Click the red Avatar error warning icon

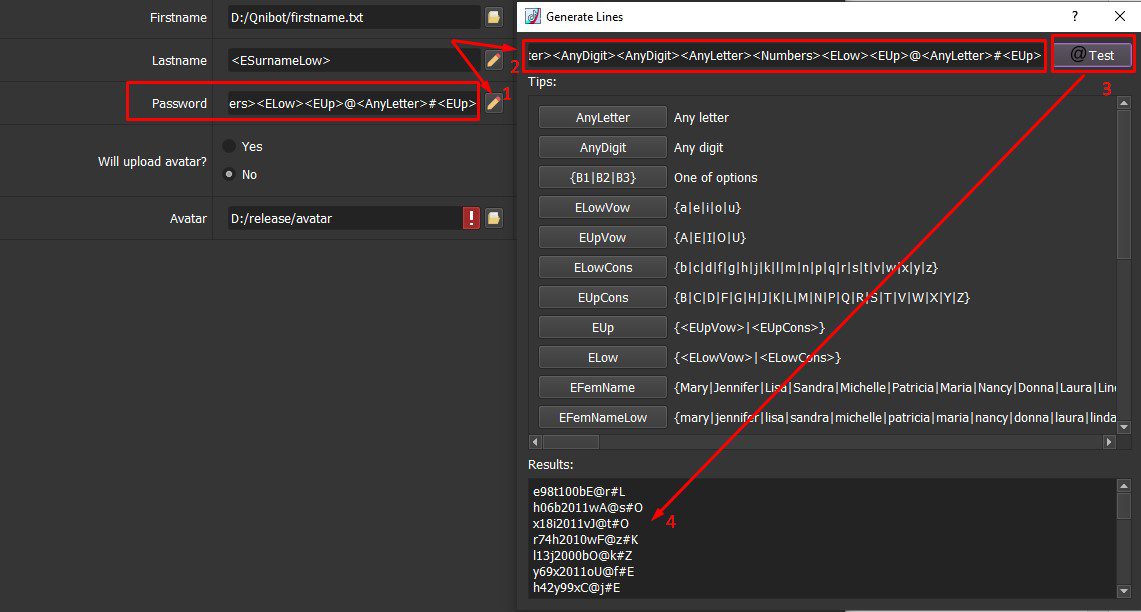(471, 218)
